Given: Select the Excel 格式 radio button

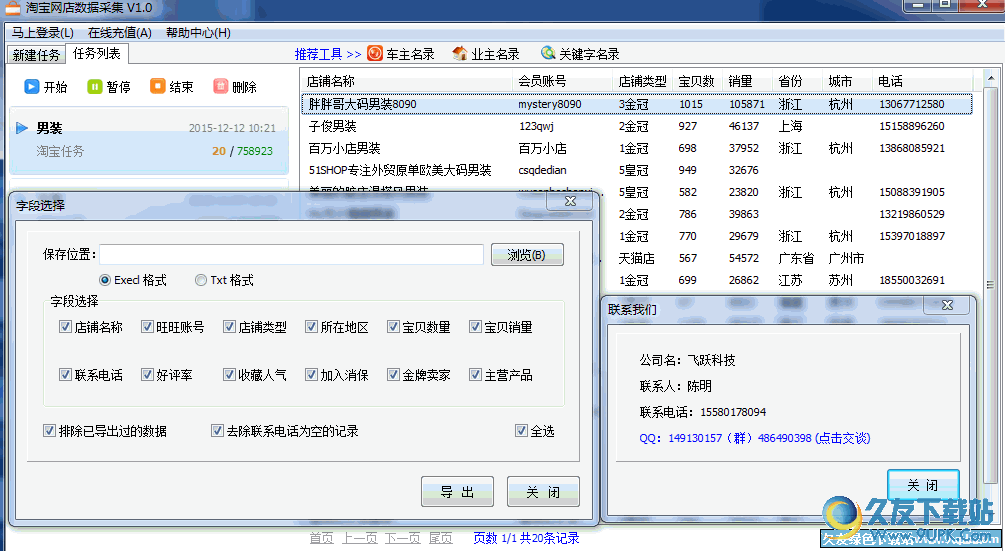Looking at the screenshot, I should point(104,280).
